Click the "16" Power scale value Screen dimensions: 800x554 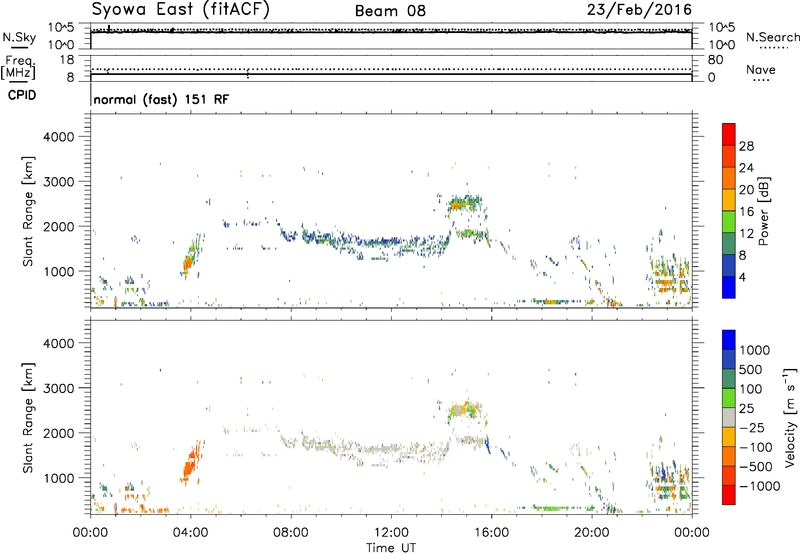(746, 212)
